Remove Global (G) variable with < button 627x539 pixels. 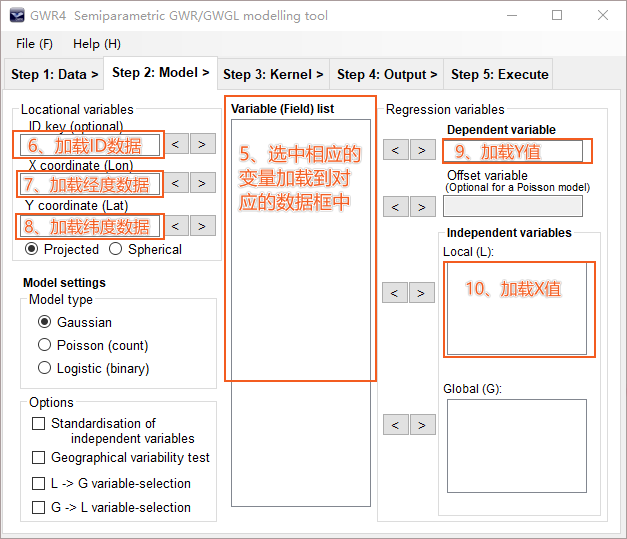[395, 425]
